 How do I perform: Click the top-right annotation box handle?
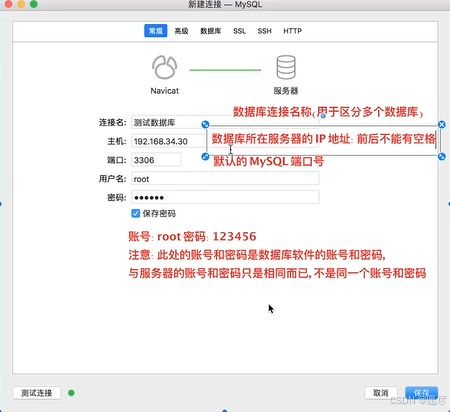coord(441,125)
